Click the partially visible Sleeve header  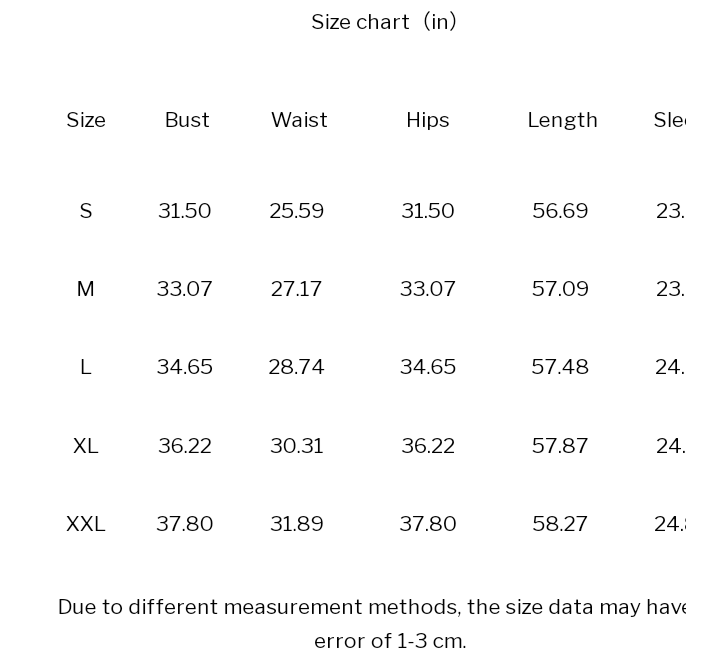coord(670,120)
